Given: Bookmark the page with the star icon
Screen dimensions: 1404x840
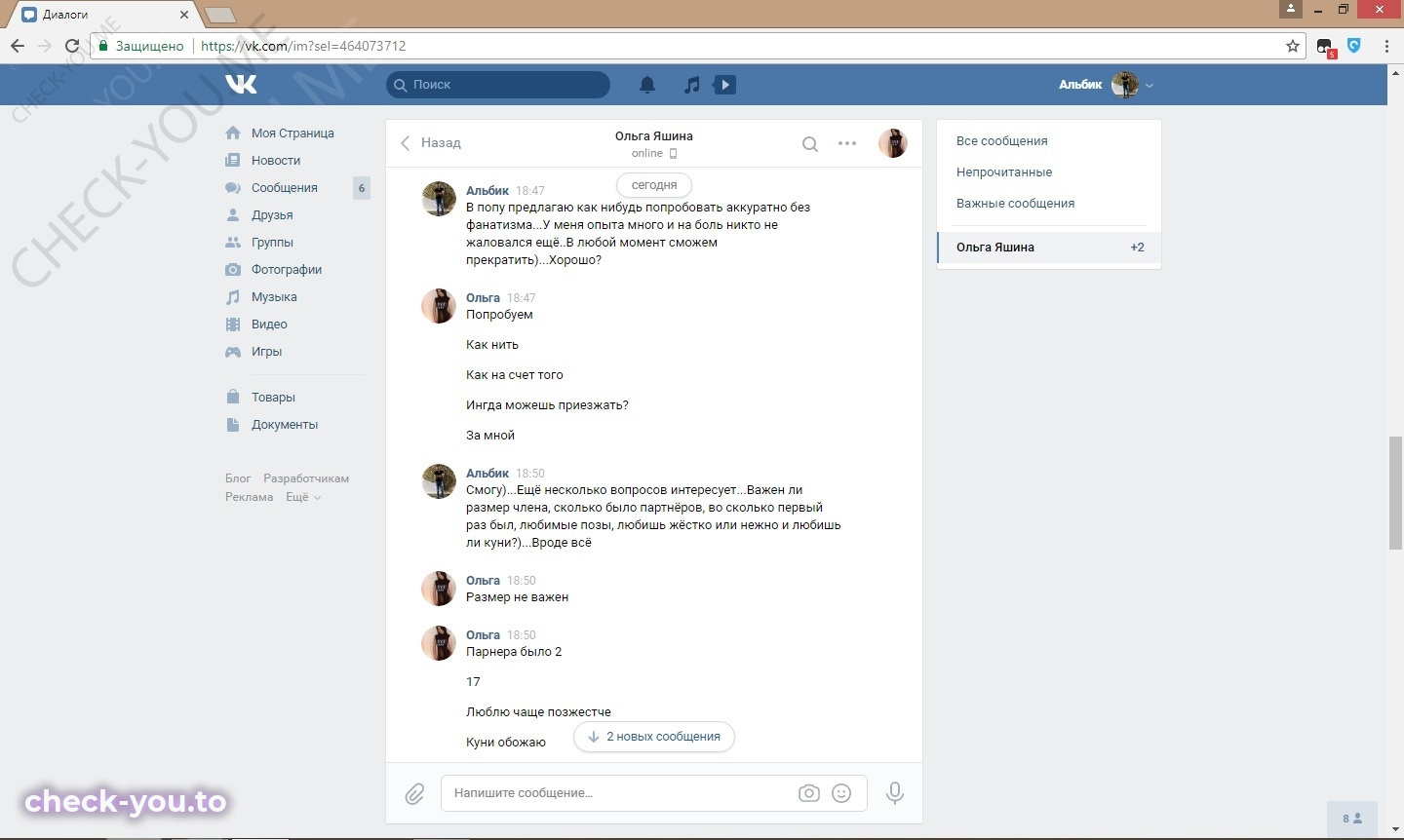Looking at the screenshot, I should (1293, 46).
